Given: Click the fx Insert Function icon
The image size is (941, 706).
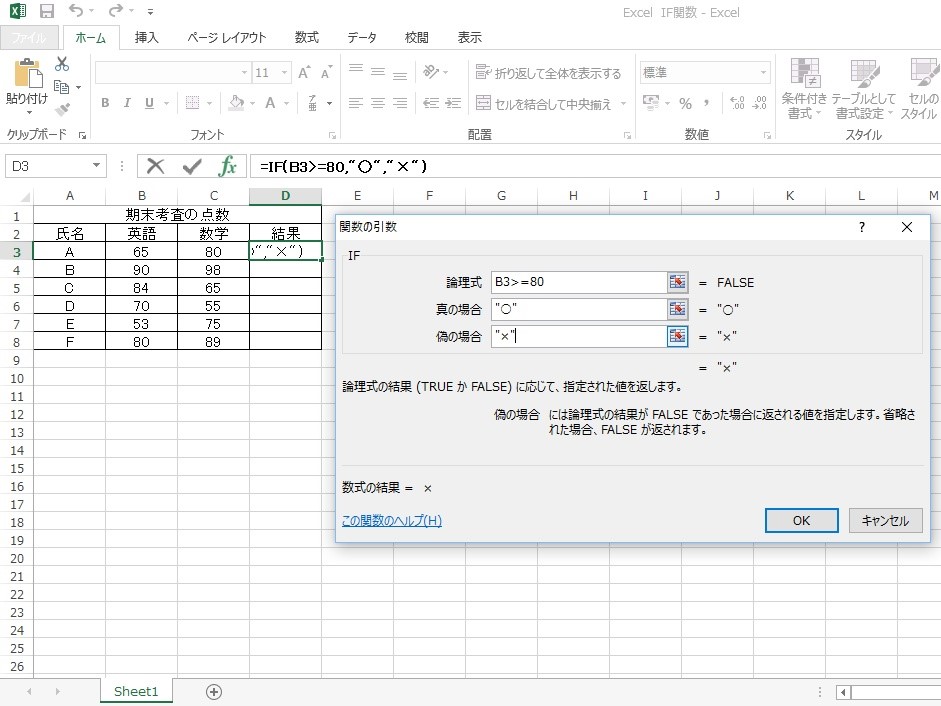Looking at the screenshot, I should point(228,166).
